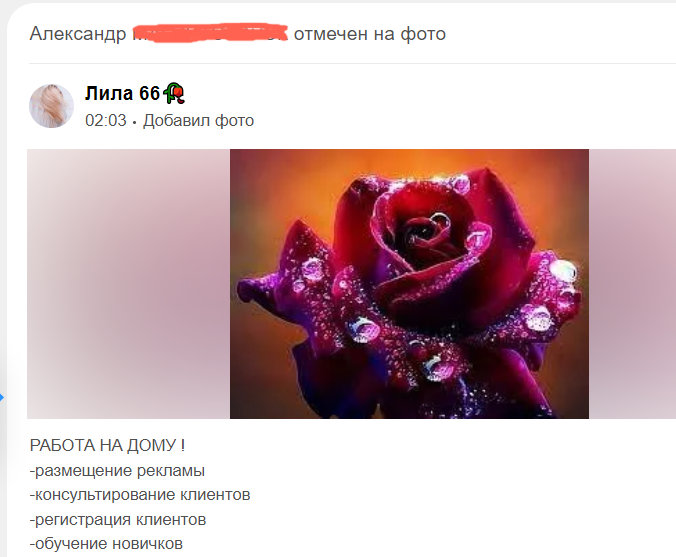
Task: Click the Лила 66 author name
Action: (122, 93)
